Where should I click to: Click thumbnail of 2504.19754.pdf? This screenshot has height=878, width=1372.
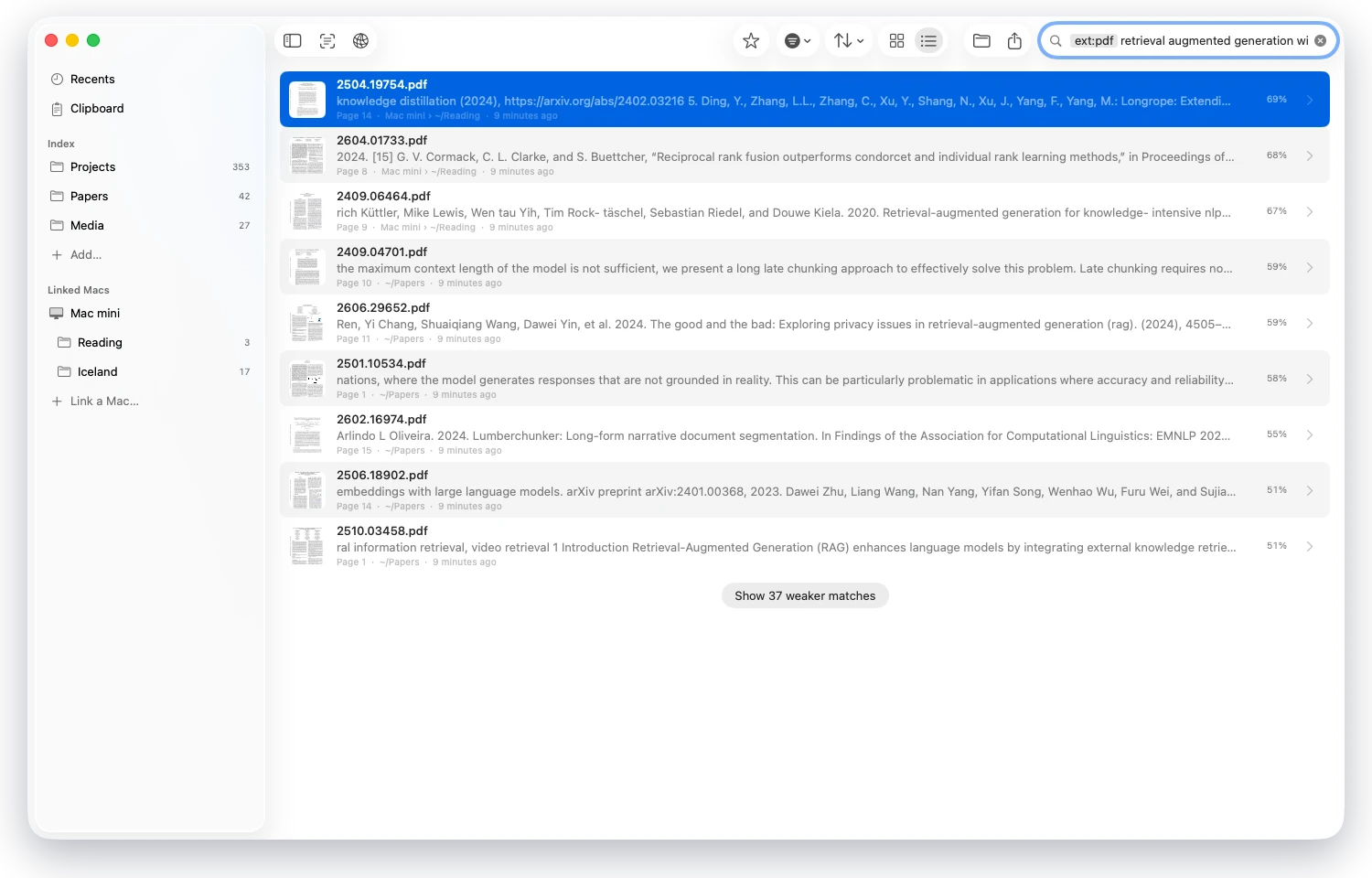click(x=307, y=100)
